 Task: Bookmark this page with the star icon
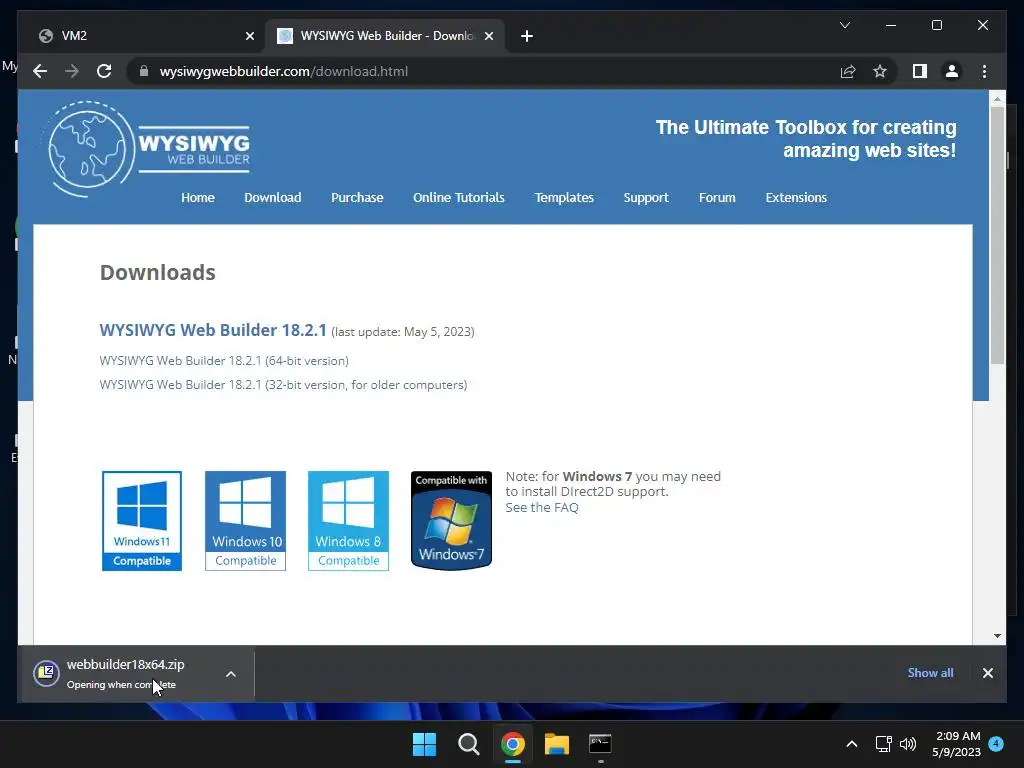click(880, 71)
